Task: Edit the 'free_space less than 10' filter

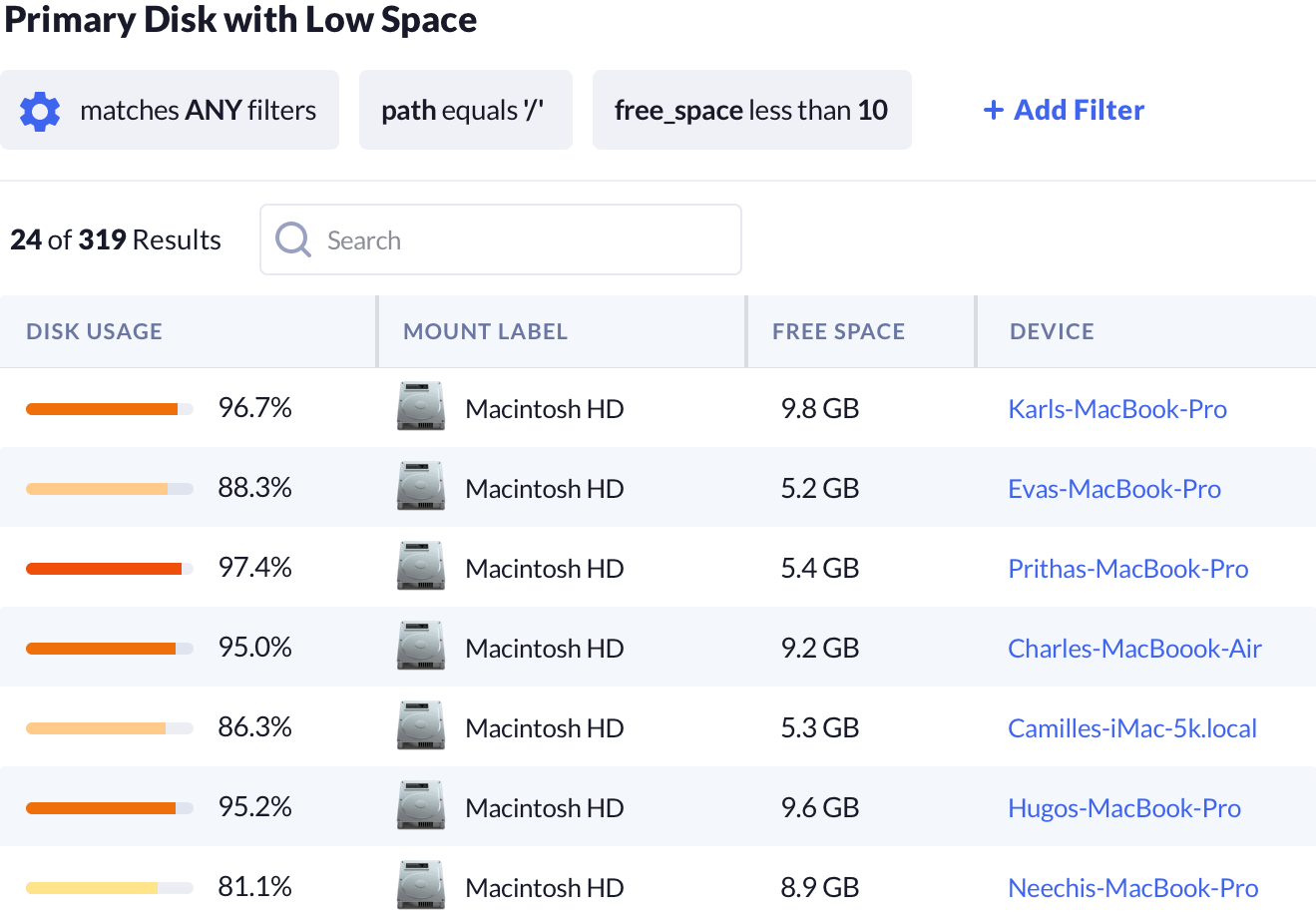Action: pos(750,111)
